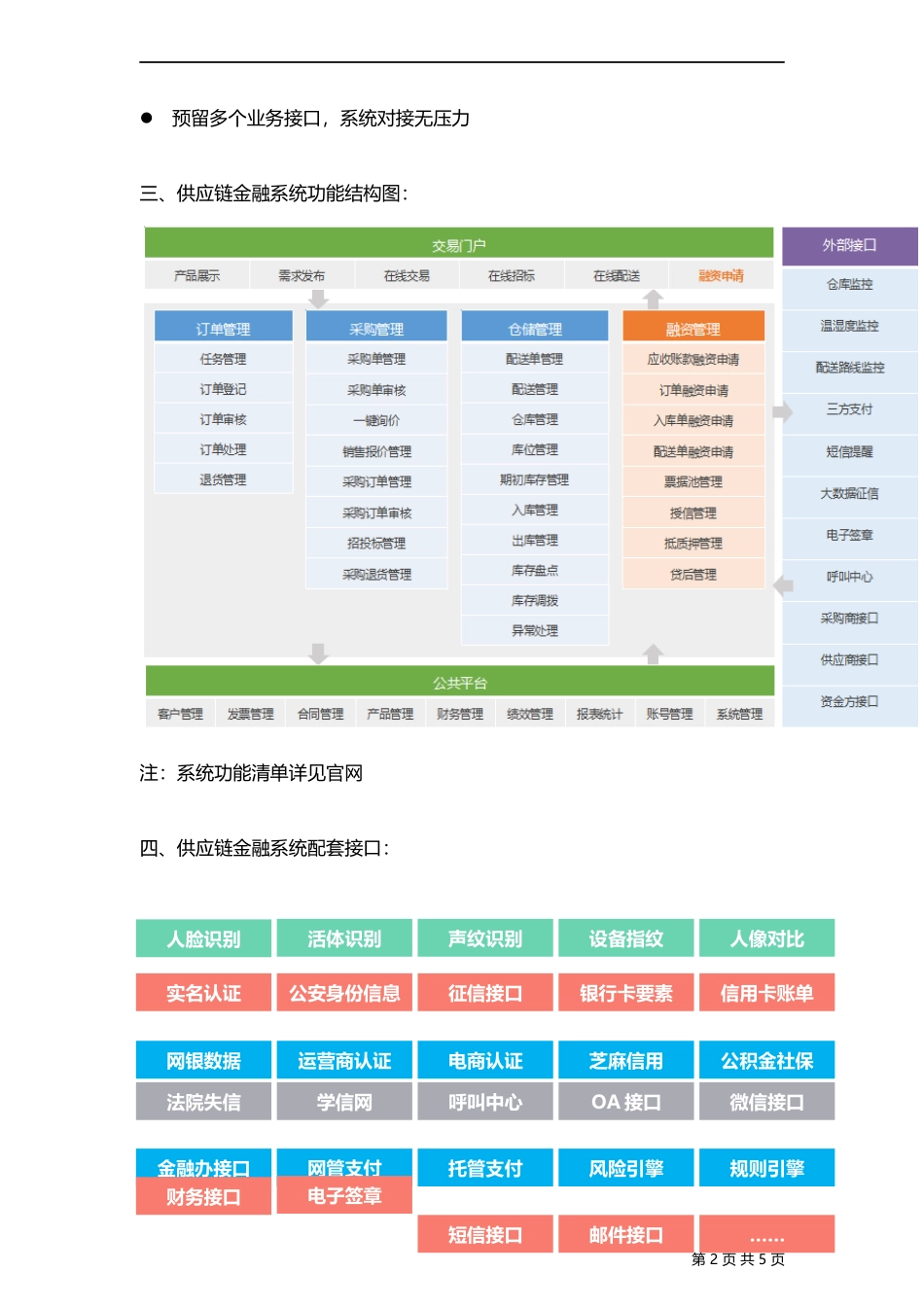Click the orange 融资管理 header

coord(693,328)
